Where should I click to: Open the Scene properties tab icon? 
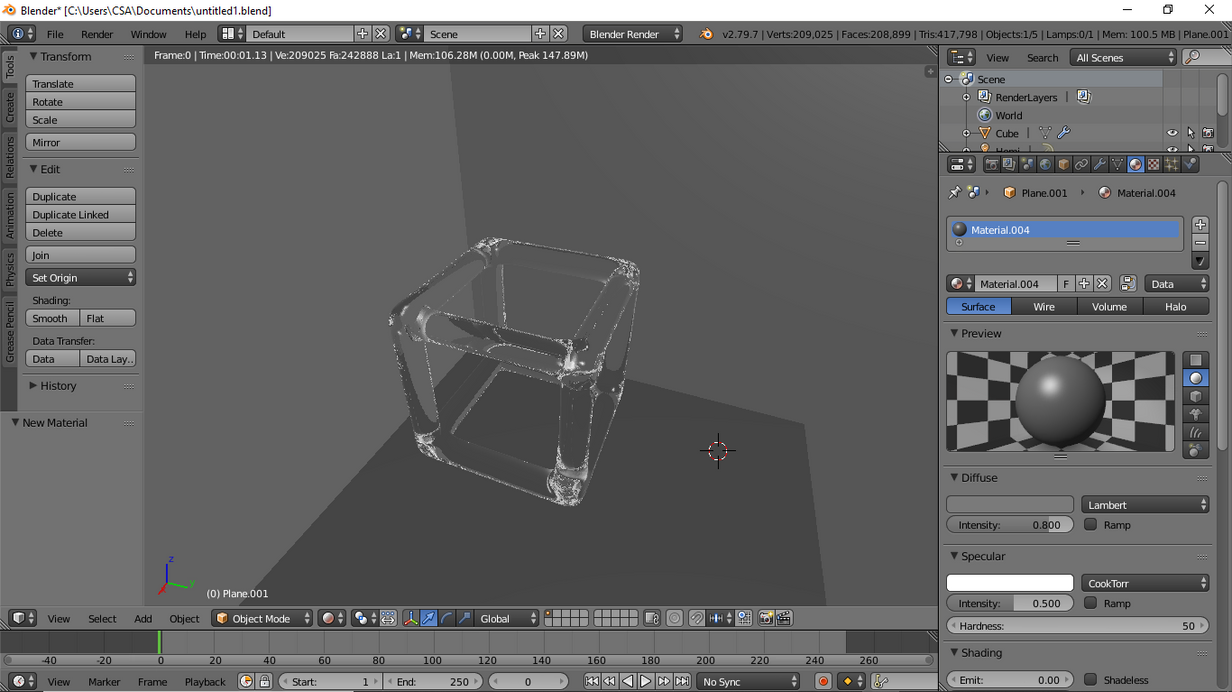(1027, 164)
